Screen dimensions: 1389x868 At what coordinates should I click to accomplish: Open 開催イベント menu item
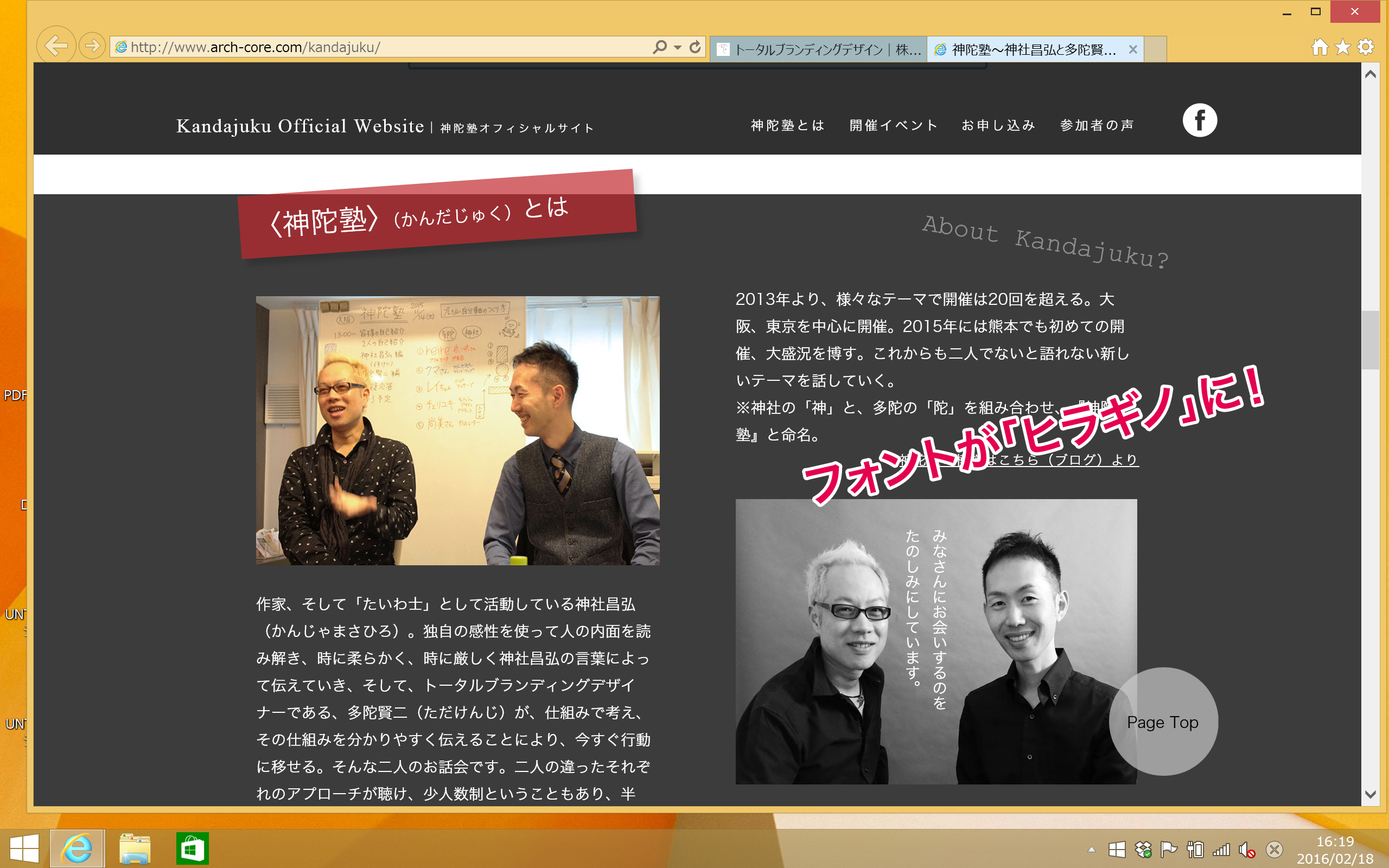pyautogui.click(x=893, y=125)
